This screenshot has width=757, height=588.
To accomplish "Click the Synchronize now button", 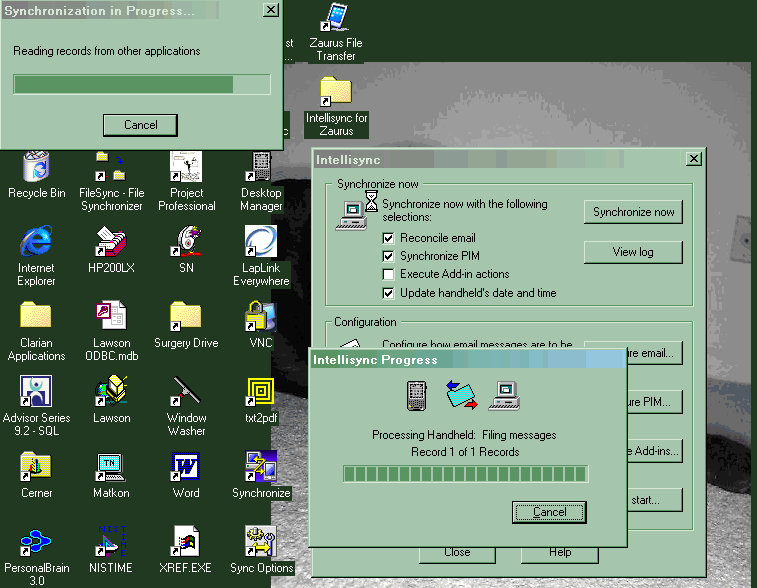I will [x=633, y=212].
